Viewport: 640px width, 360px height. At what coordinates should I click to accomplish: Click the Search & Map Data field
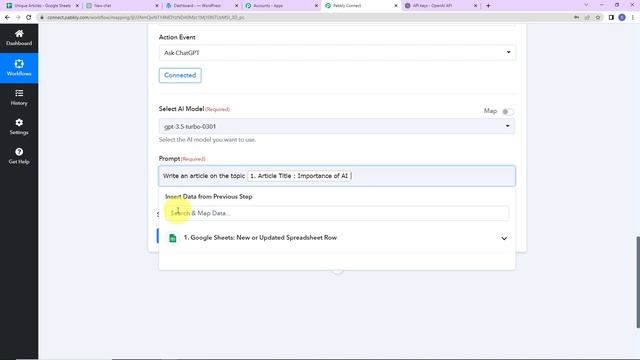pyautogui.click(x=337, y=213)
